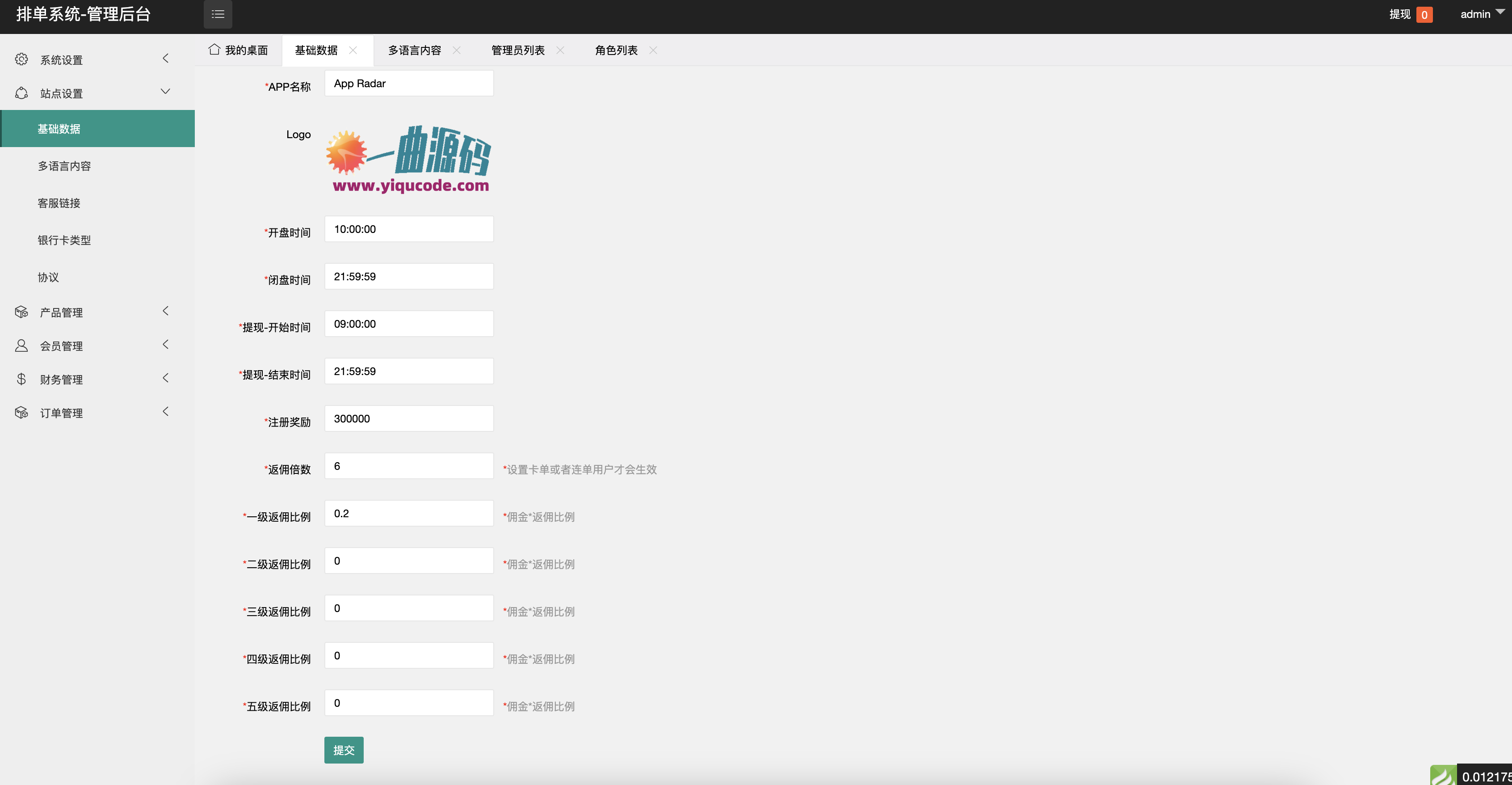Focus the 提现-开始时间 input field

click(x=409, y=324)
